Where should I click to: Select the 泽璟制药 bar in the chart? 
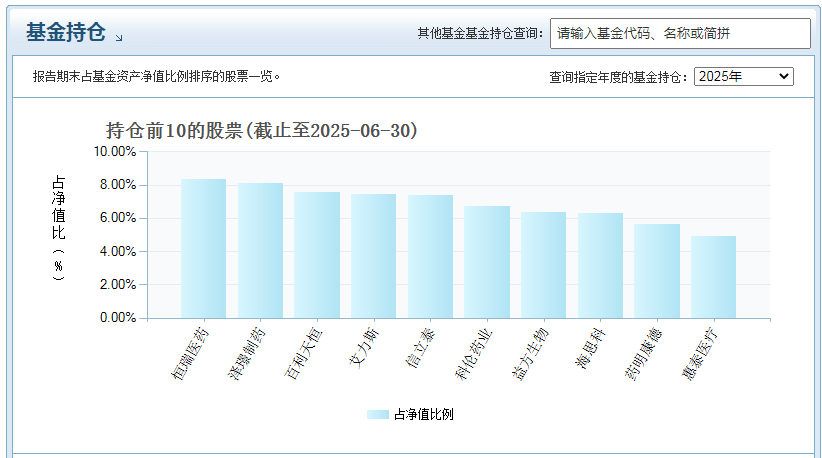(x=260, y=250)
